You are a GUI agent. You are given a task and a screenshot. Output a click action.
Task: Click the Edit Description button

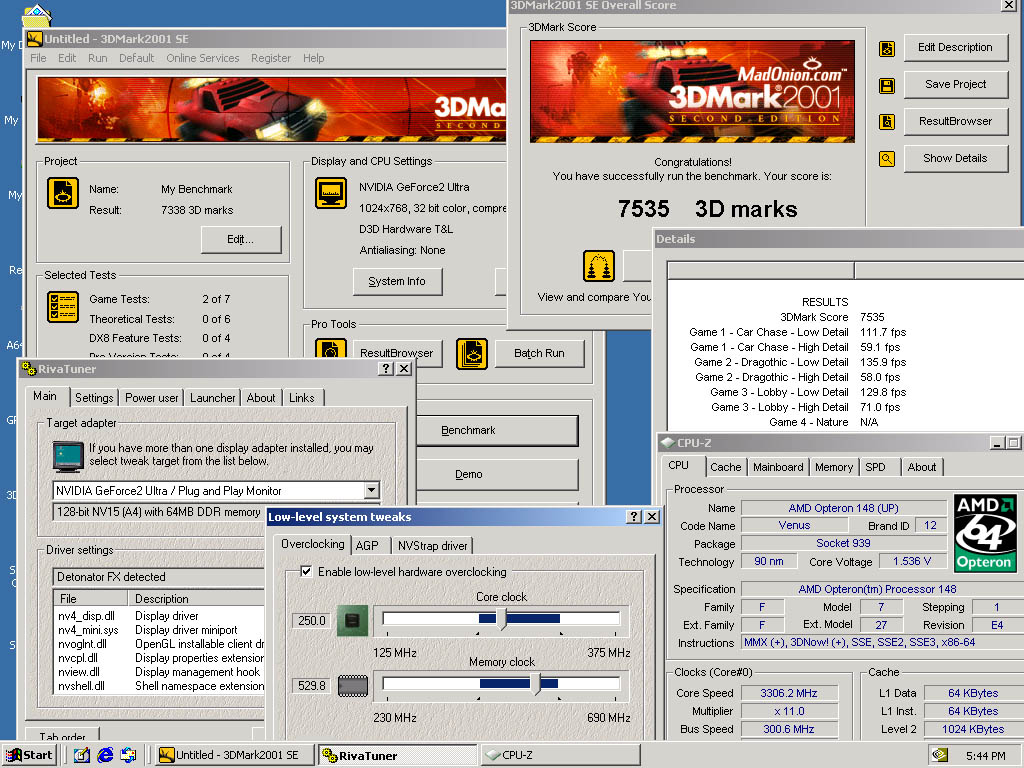point(955,48)
